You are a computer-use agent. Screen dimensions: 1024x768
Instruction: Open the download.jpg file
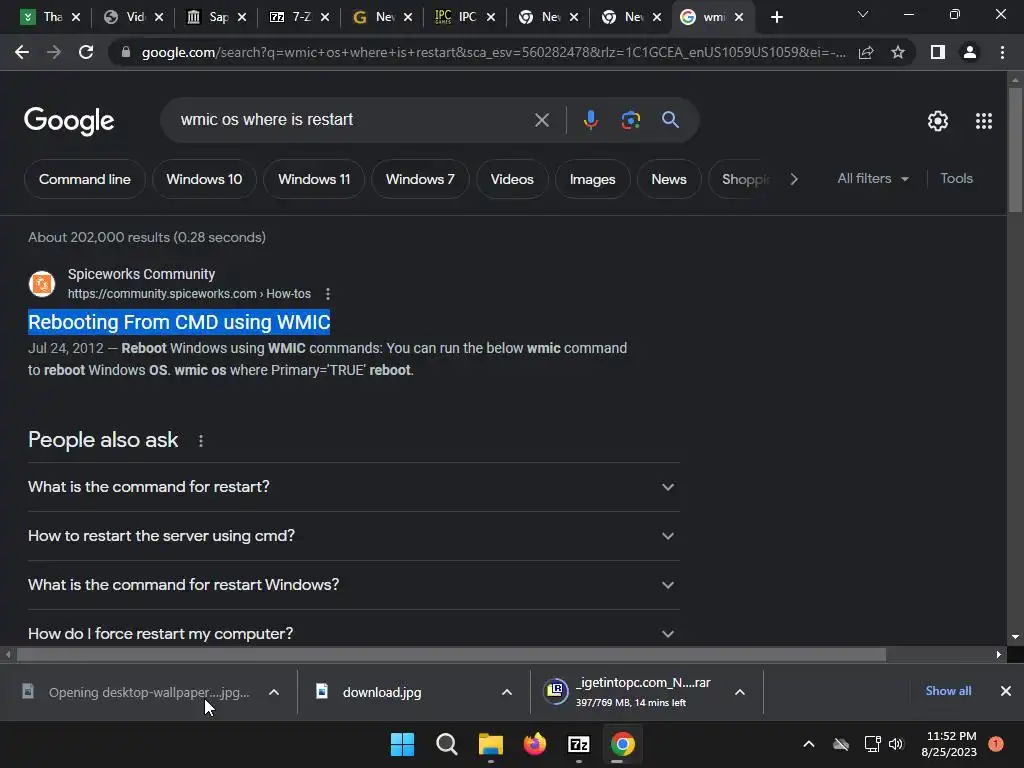click(382, 692)
